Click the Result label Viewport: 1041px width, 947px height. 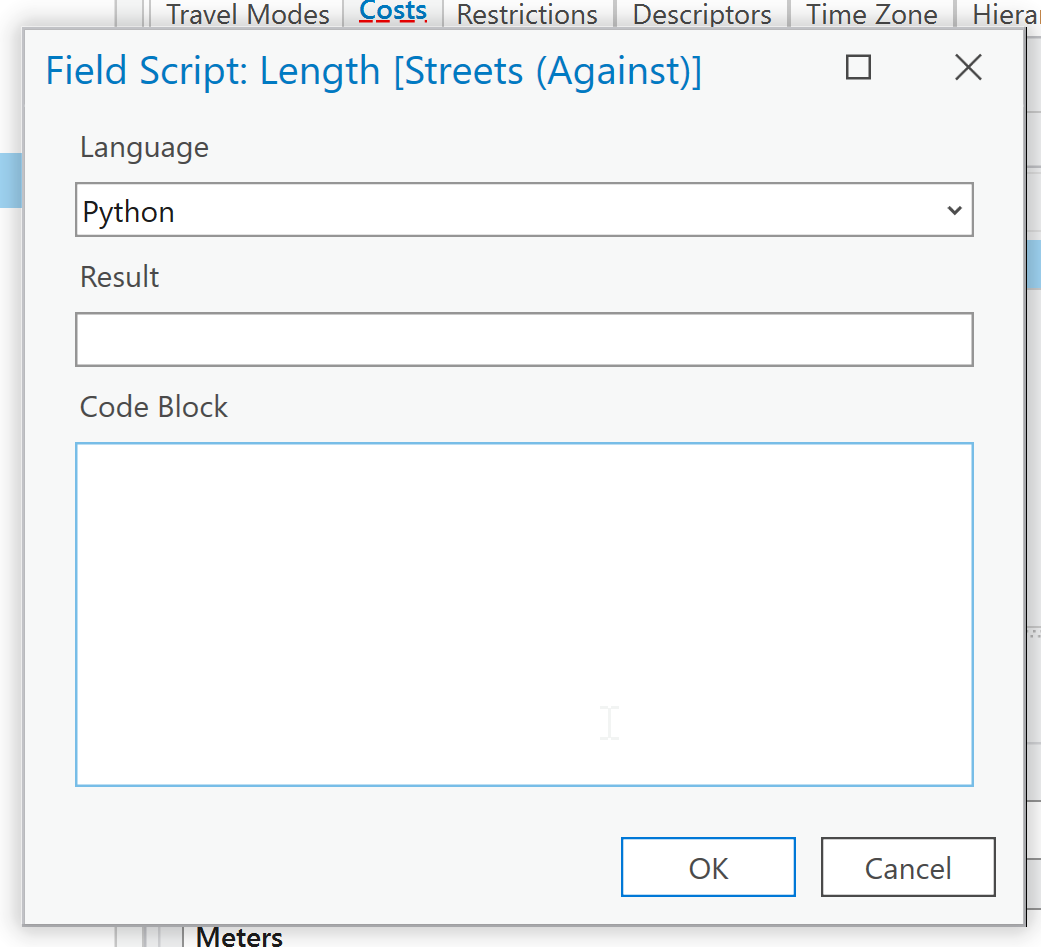119,277
